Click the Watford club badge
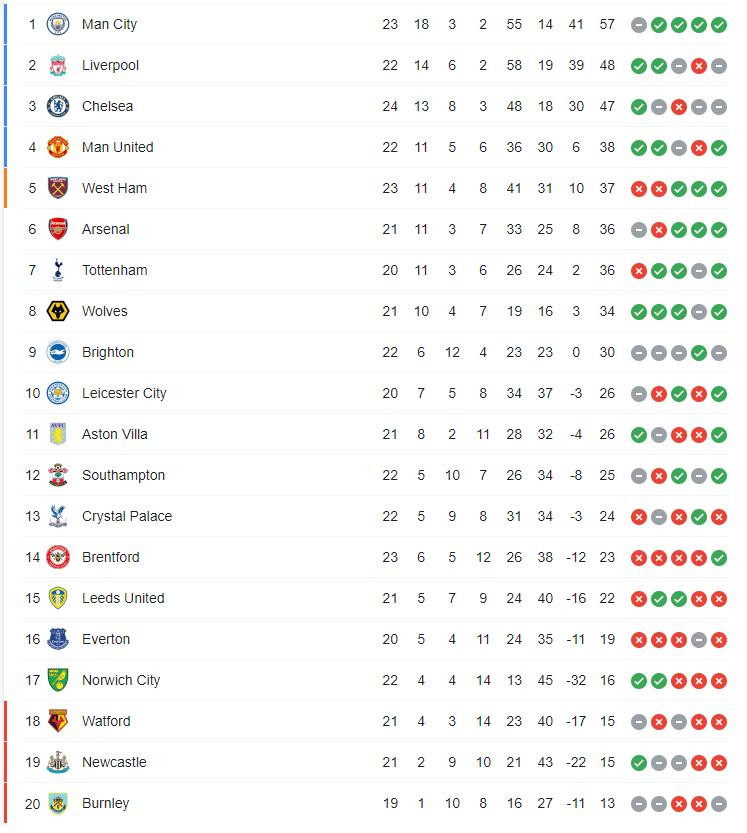Viewport: 747px width, 833px height. tap(58, 721)
